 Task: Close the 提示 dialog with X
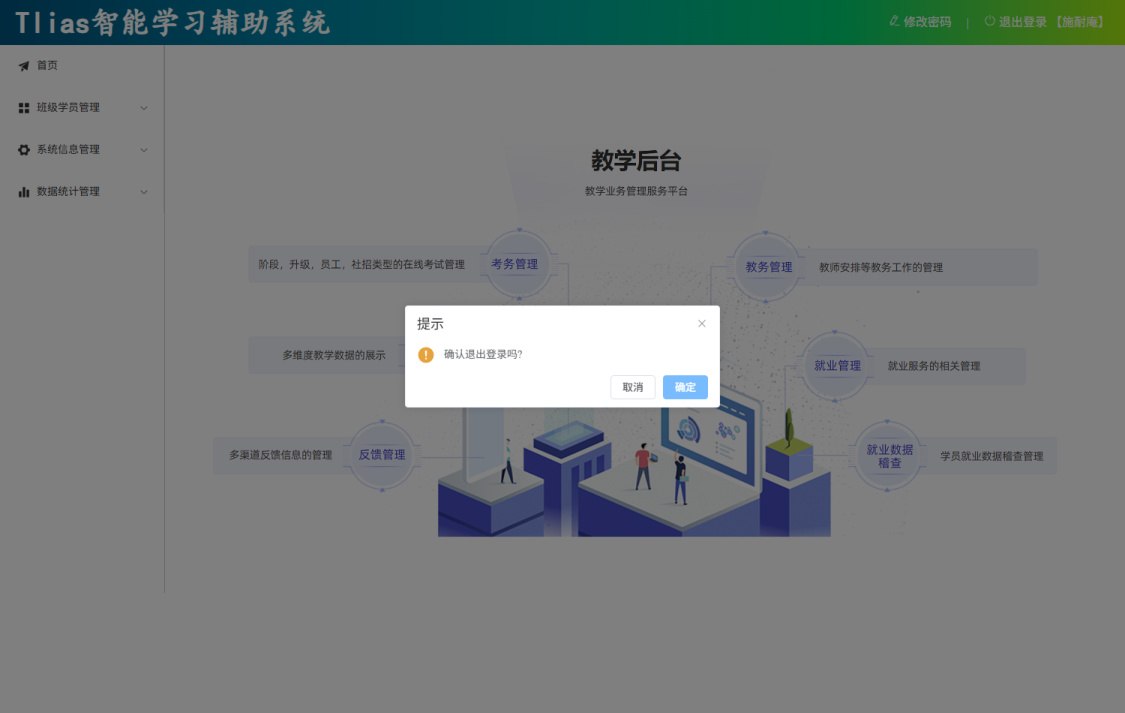pyautogui.click(x=702, y=324)
